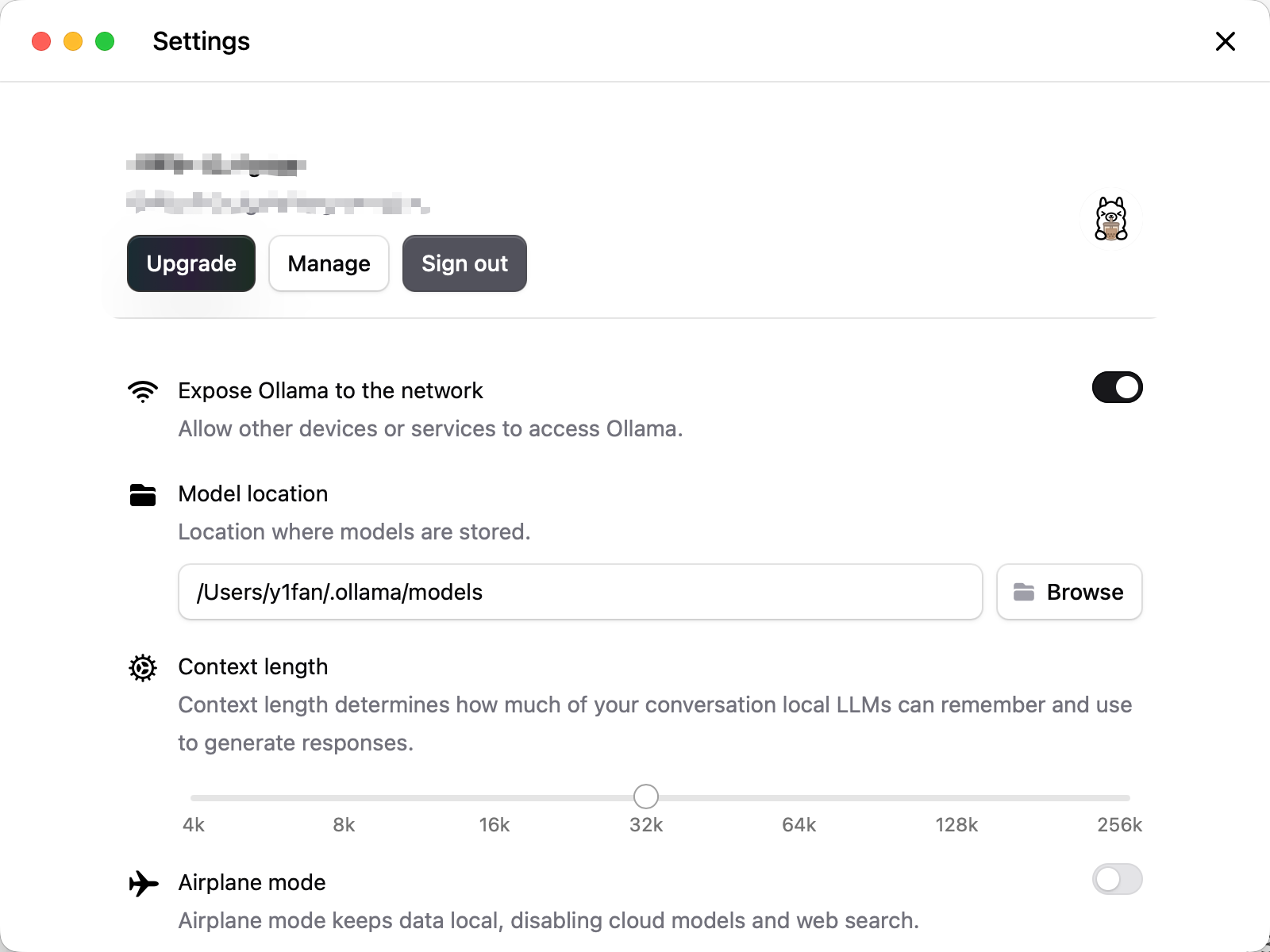Click the Model location folder icon
This screenshot has width=1270, height=952.
(143, 495)
